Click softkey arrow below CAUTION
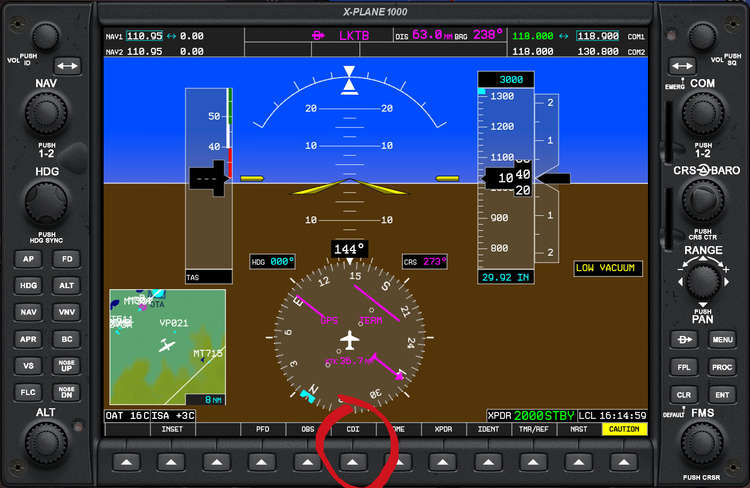The height and width of the screenshot is (488, 750). click(624, 463)
